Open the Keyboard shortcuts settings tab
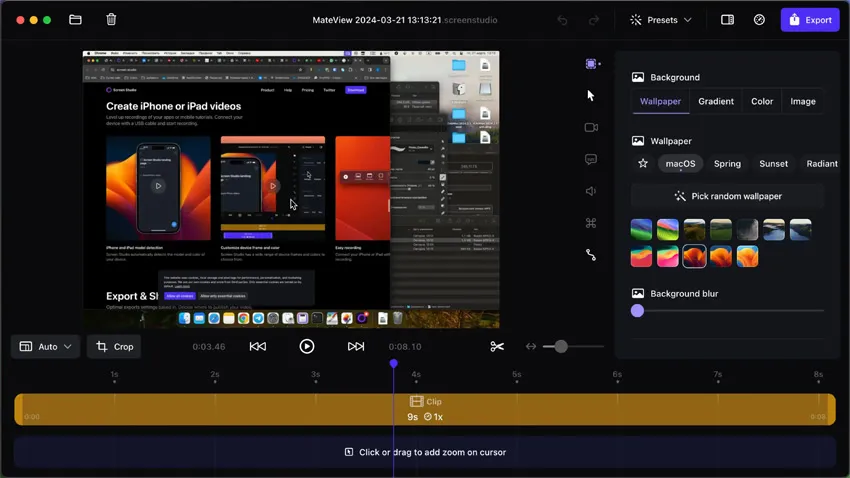This screenshot has width=850, height=478. tap(591, 223)
